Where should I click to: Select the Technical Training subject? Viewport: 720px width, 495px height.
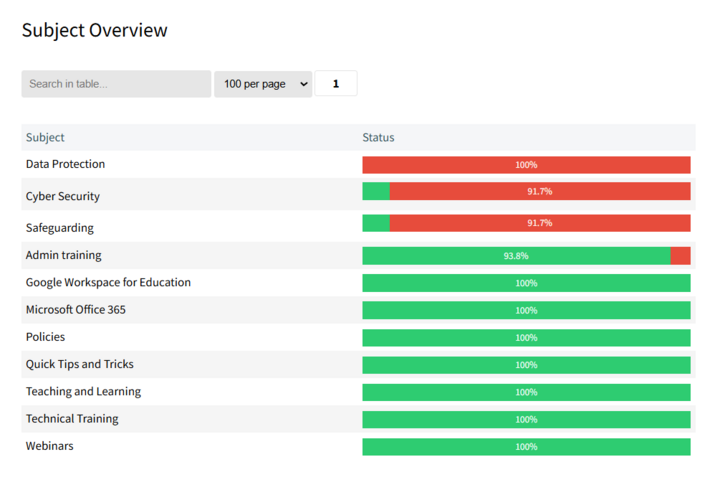click(x=72, y=418)
